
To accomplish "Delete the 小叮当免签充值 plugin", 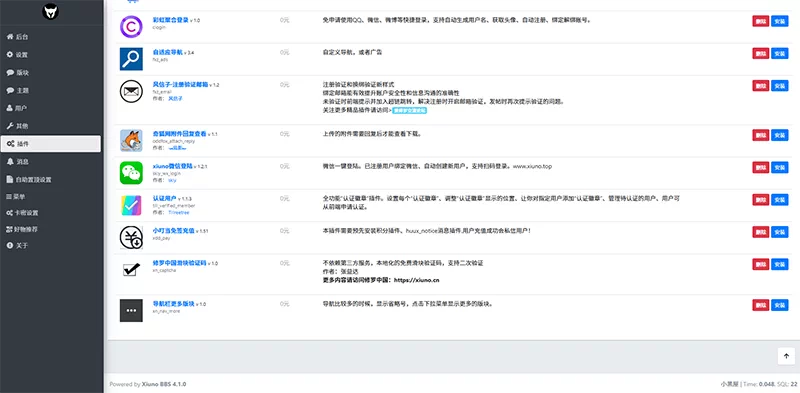I will pos(760,232).
